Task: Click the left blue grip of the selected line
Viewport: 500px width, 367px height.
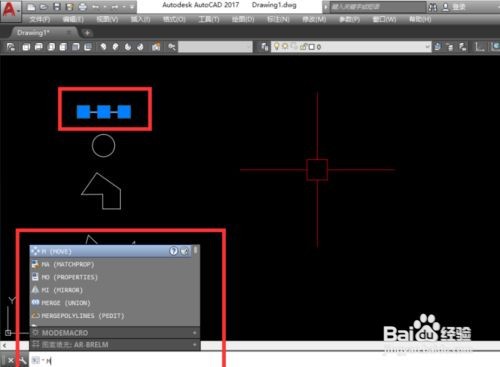Action: click(83, 112)
